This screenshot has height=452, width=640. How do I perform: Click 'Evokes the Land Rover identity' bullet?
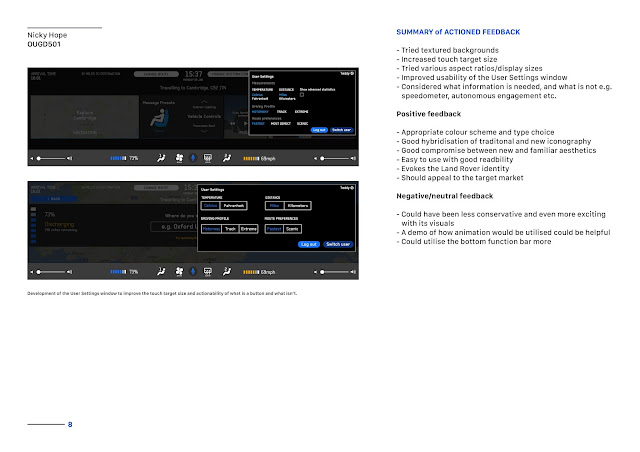453,169
